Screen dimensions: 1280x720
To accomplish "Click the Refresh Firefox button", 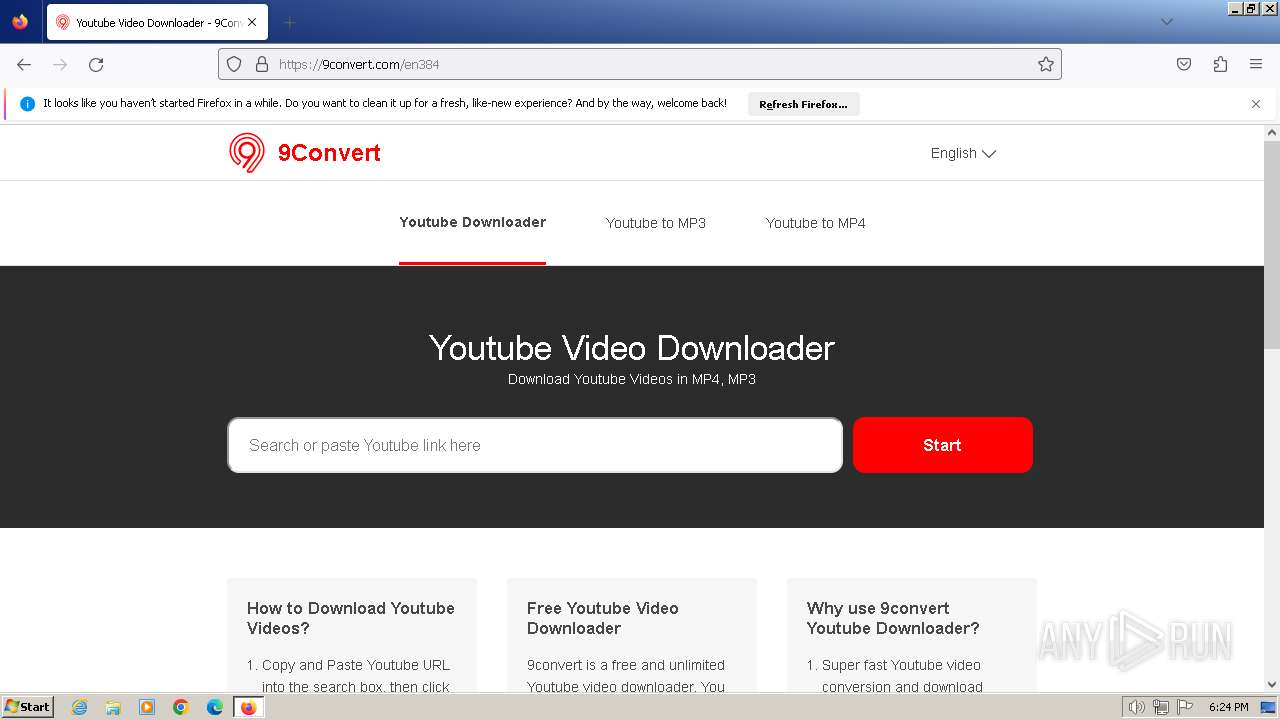I will [803, 104].
